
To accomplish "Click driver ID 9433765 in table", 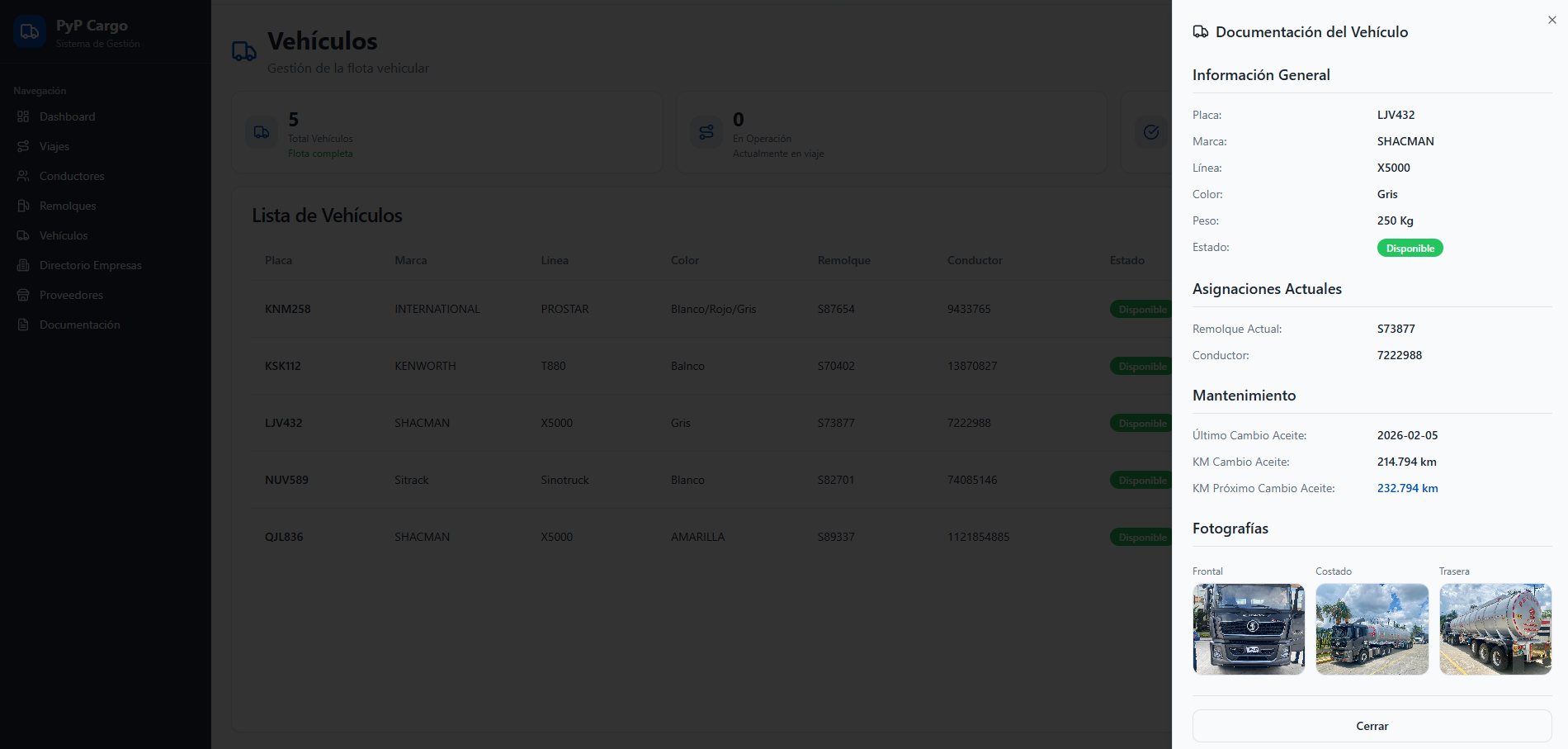I will click(969, 309).
